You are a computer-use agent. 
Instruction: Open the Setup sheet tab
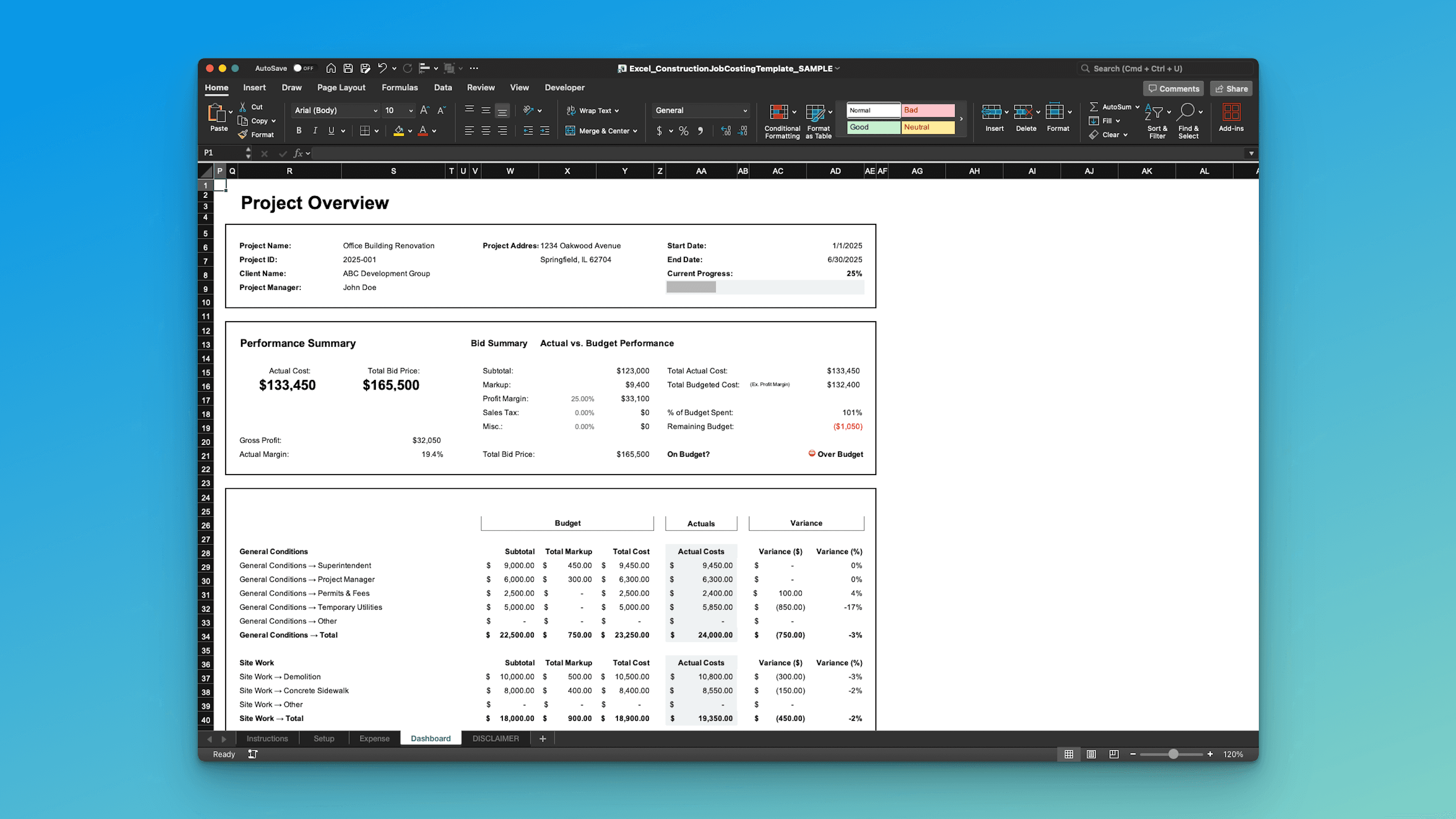click(x=324, y=738)
